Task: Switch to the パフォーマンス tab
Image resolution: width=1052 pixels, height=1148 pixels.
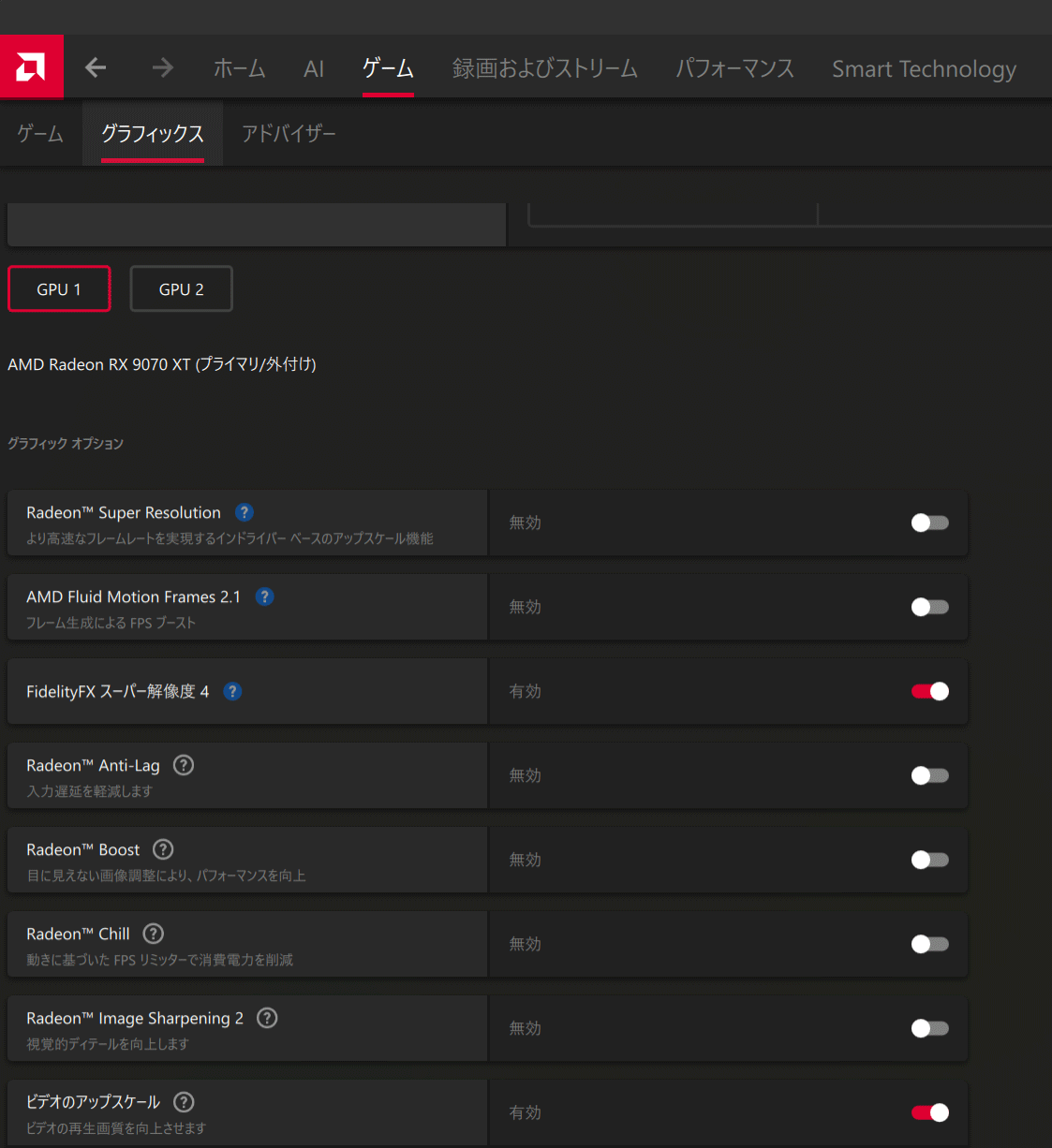Action: tap(734, 68)
